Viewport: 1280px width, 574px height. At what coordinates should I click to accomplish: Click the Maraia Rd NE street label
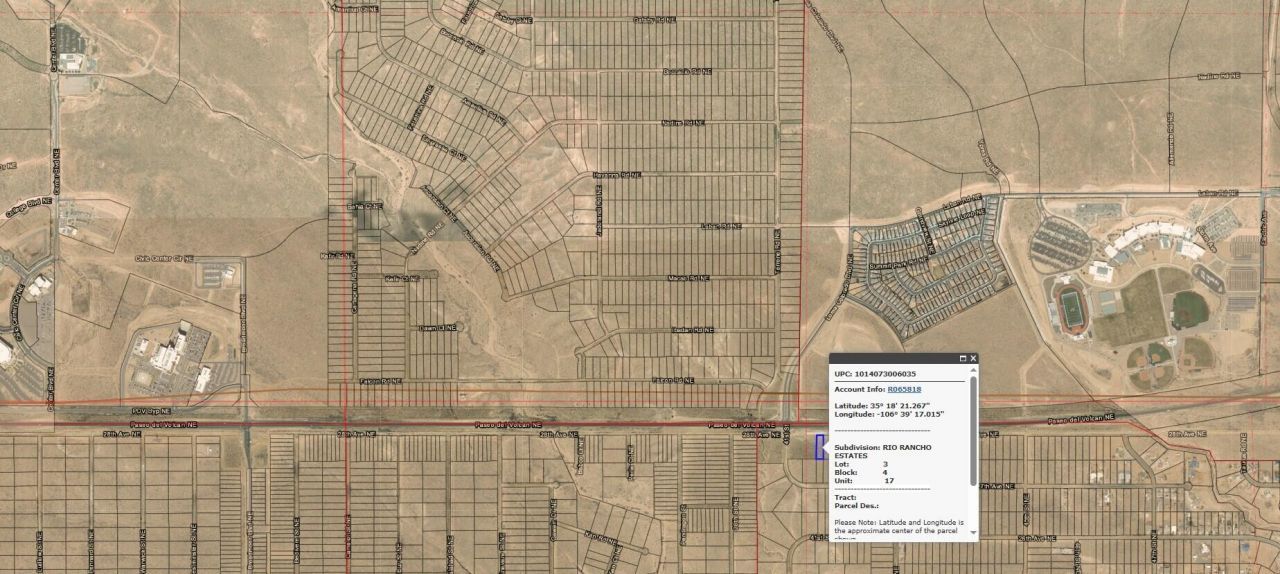pyautogui.click(x=688, y=278)
